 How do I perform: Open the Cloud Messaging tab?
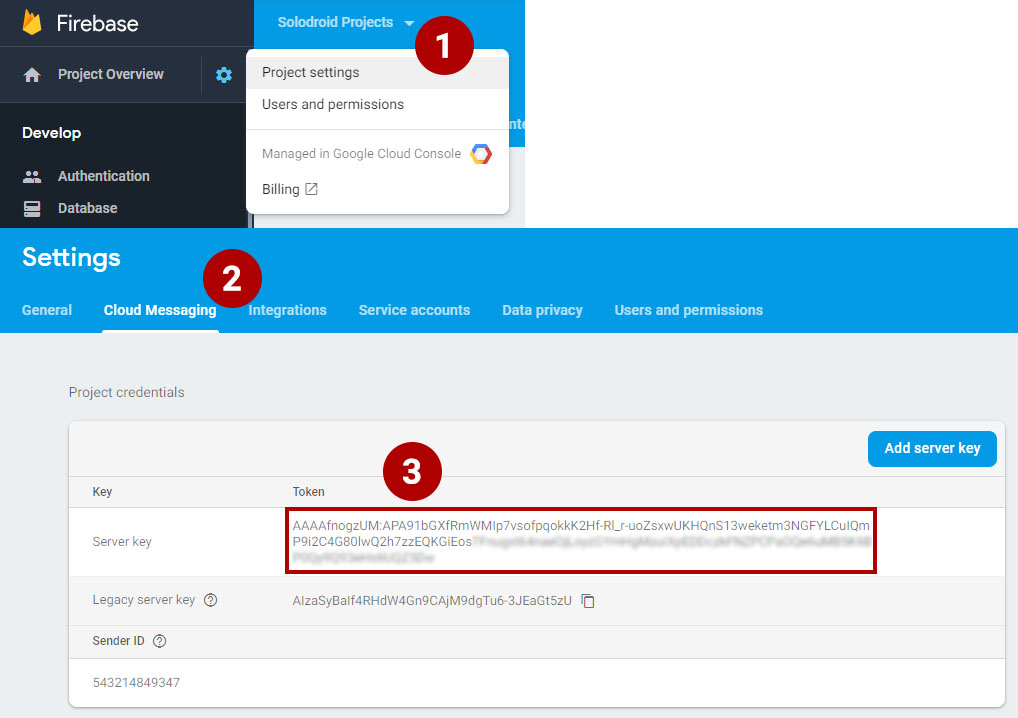(x=160, y=310)
